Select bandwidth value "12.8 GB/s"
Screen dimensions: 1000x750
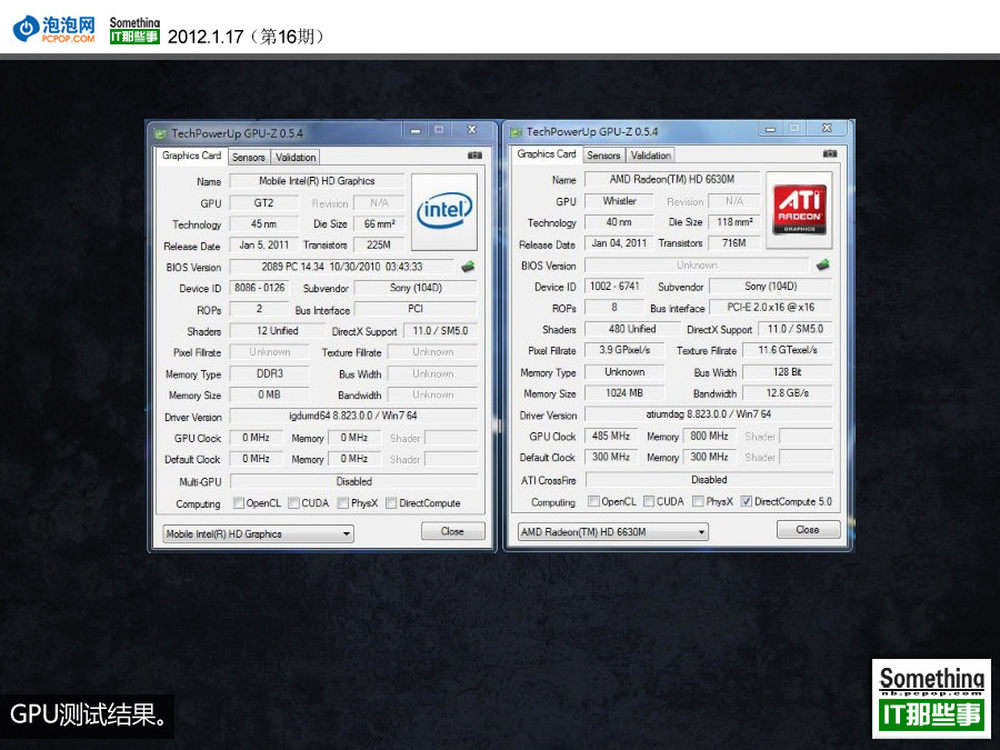(788, 393)
